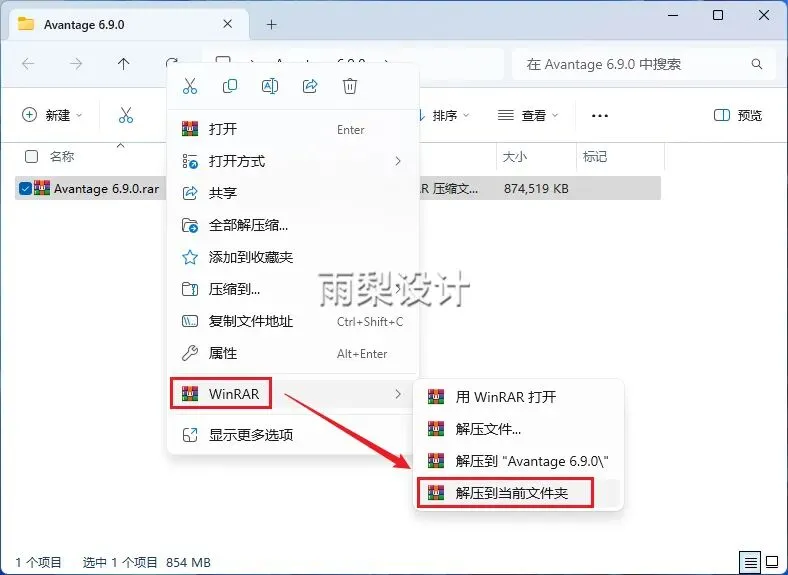The width and height of the screenshot is (788, 575).
Task: Click the 874,519 KB size cell
Action: point(536,189)
